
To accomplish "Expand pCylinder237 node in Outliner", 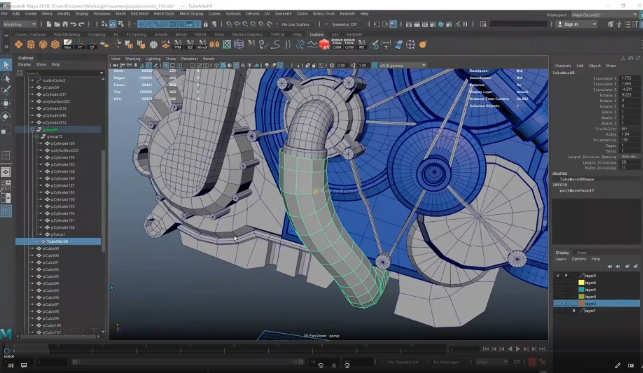I will 32,94.
